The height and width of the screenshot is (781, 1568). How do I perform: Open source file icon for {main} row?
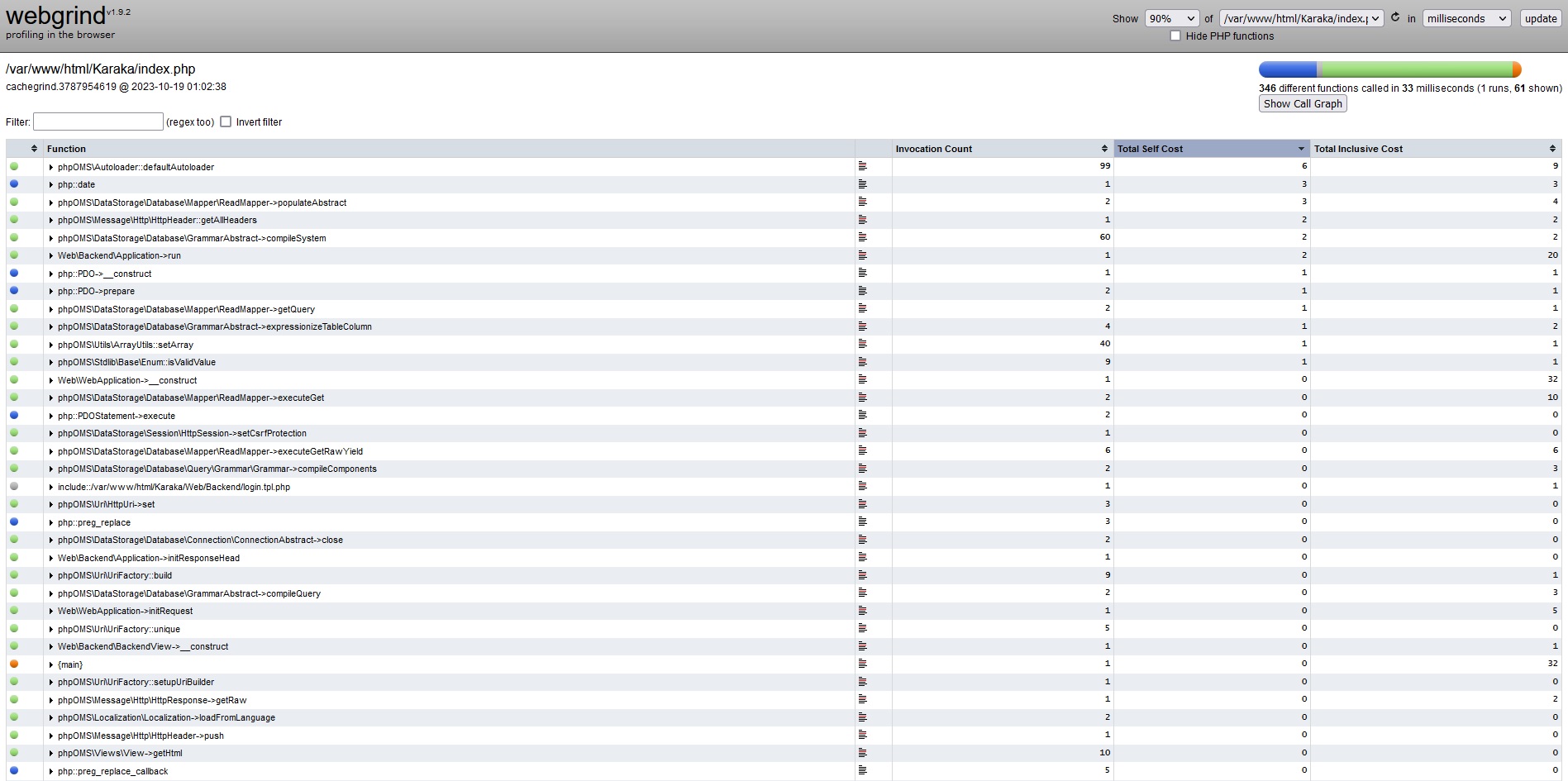862,664
